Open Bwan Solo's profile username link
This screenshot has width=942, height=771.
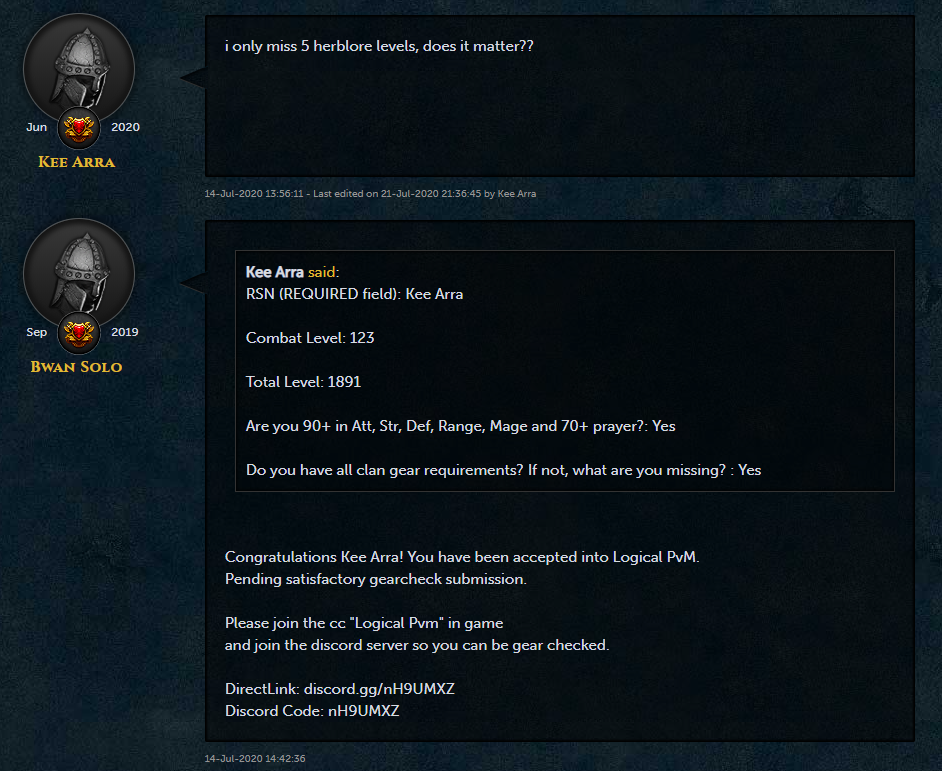pyautogui.click(x=76, y=367)
